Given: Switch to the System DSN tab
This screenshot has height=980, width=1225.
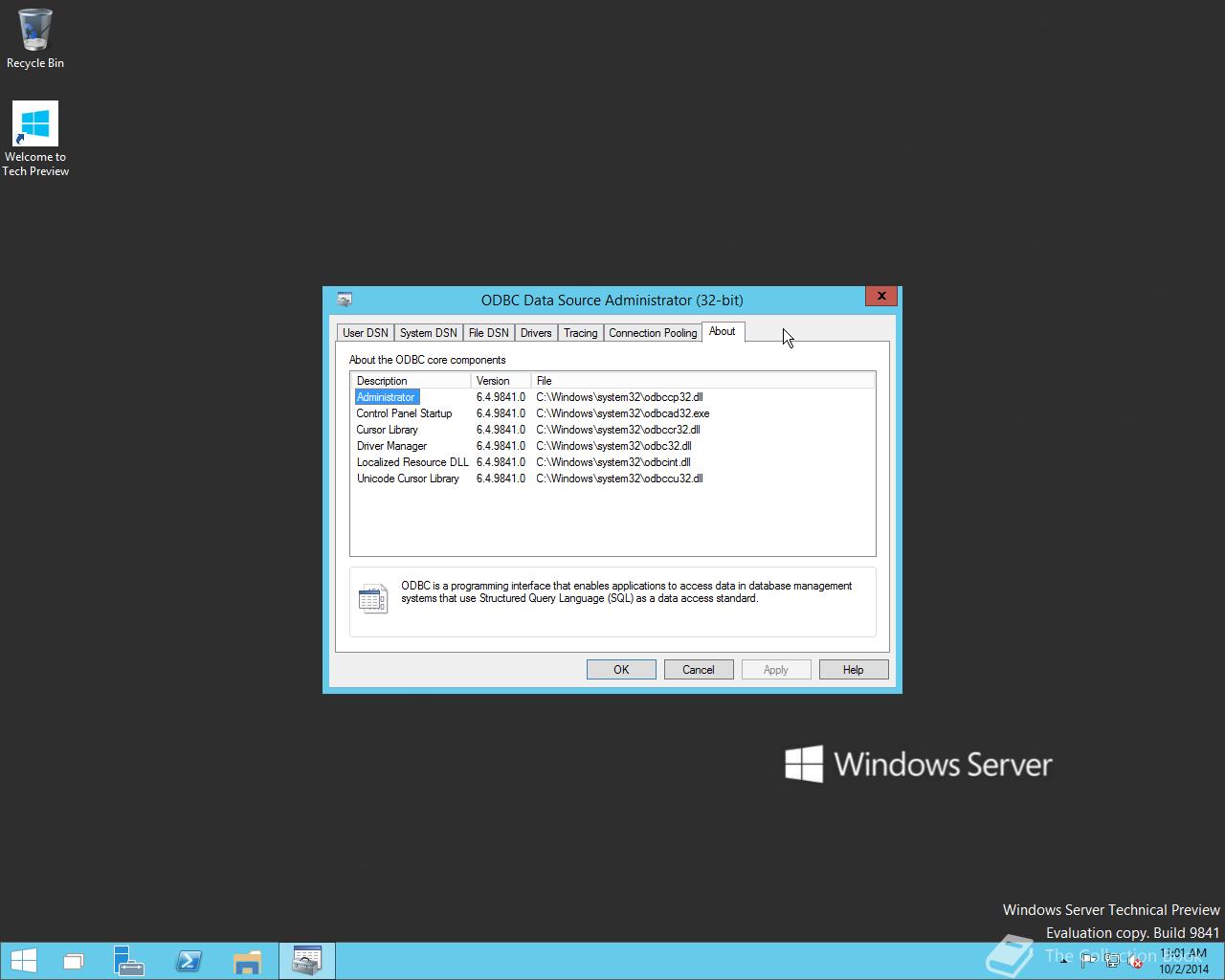Looking at the screenshot, I should 428,333.
